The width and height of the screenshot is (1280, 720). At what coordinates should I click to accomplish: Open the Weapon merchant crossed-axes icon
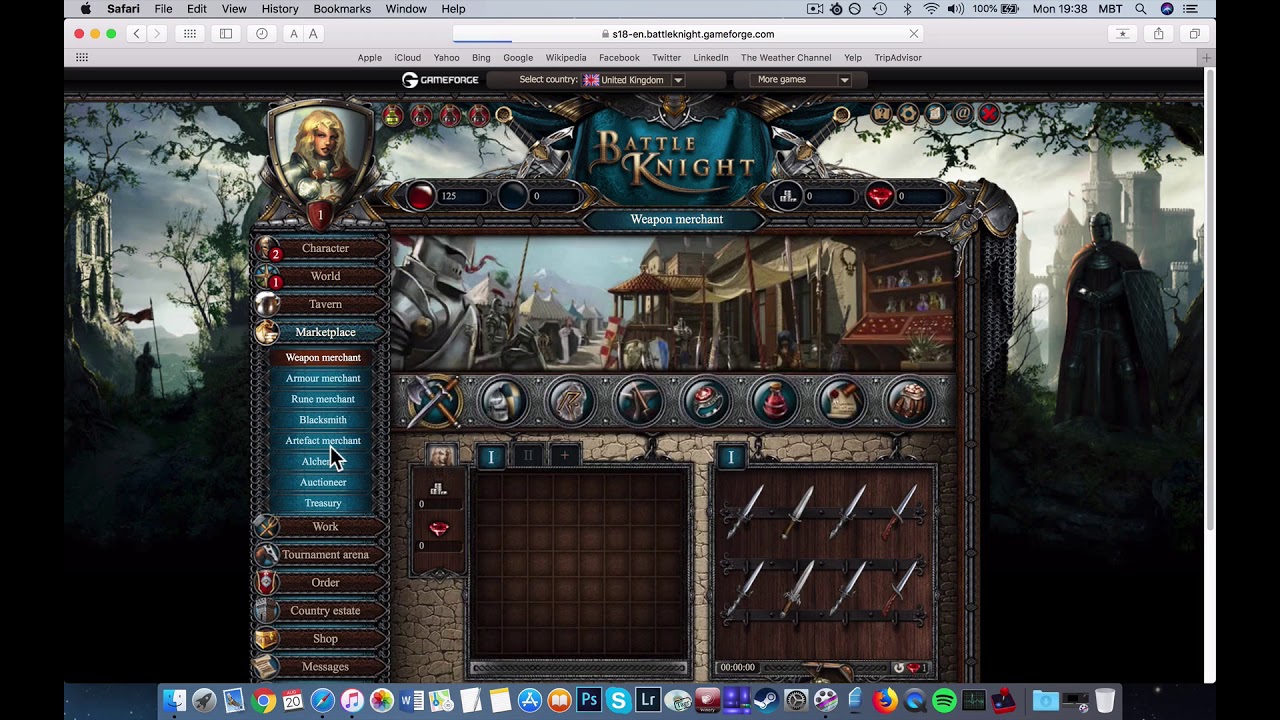coord(434,401)
